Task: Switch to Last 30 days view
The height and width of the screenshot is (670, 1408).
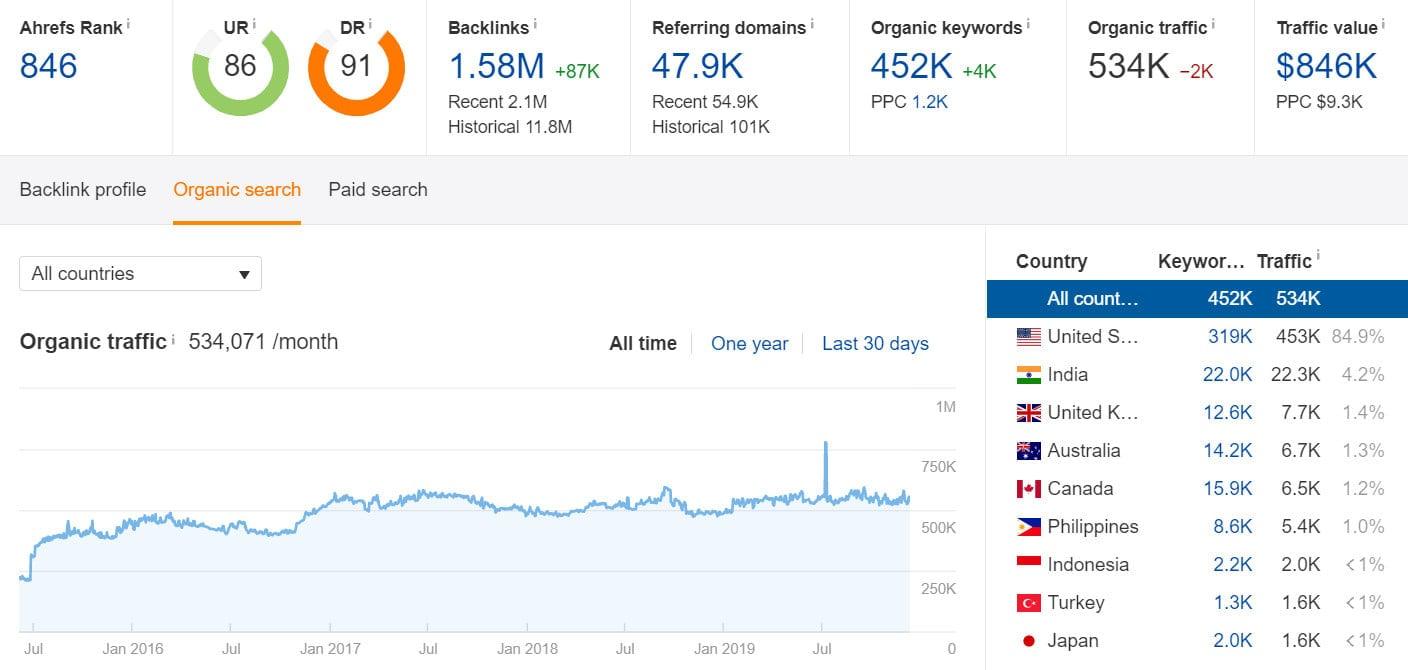Action: pos(875,343)
